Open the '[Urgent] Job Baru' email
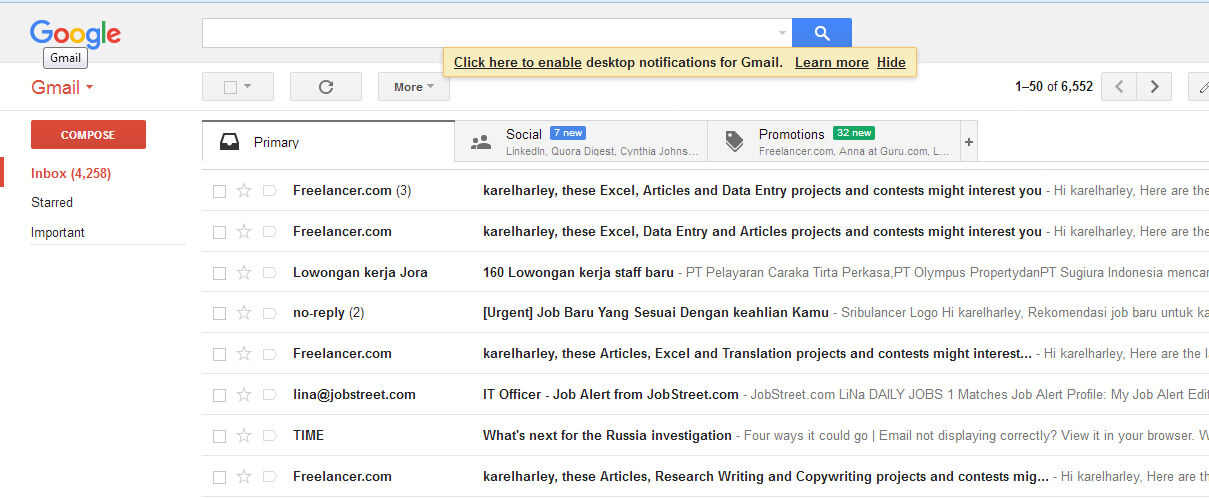The image size is (1209, 498). pyautogui.click(x=656, y=313)
